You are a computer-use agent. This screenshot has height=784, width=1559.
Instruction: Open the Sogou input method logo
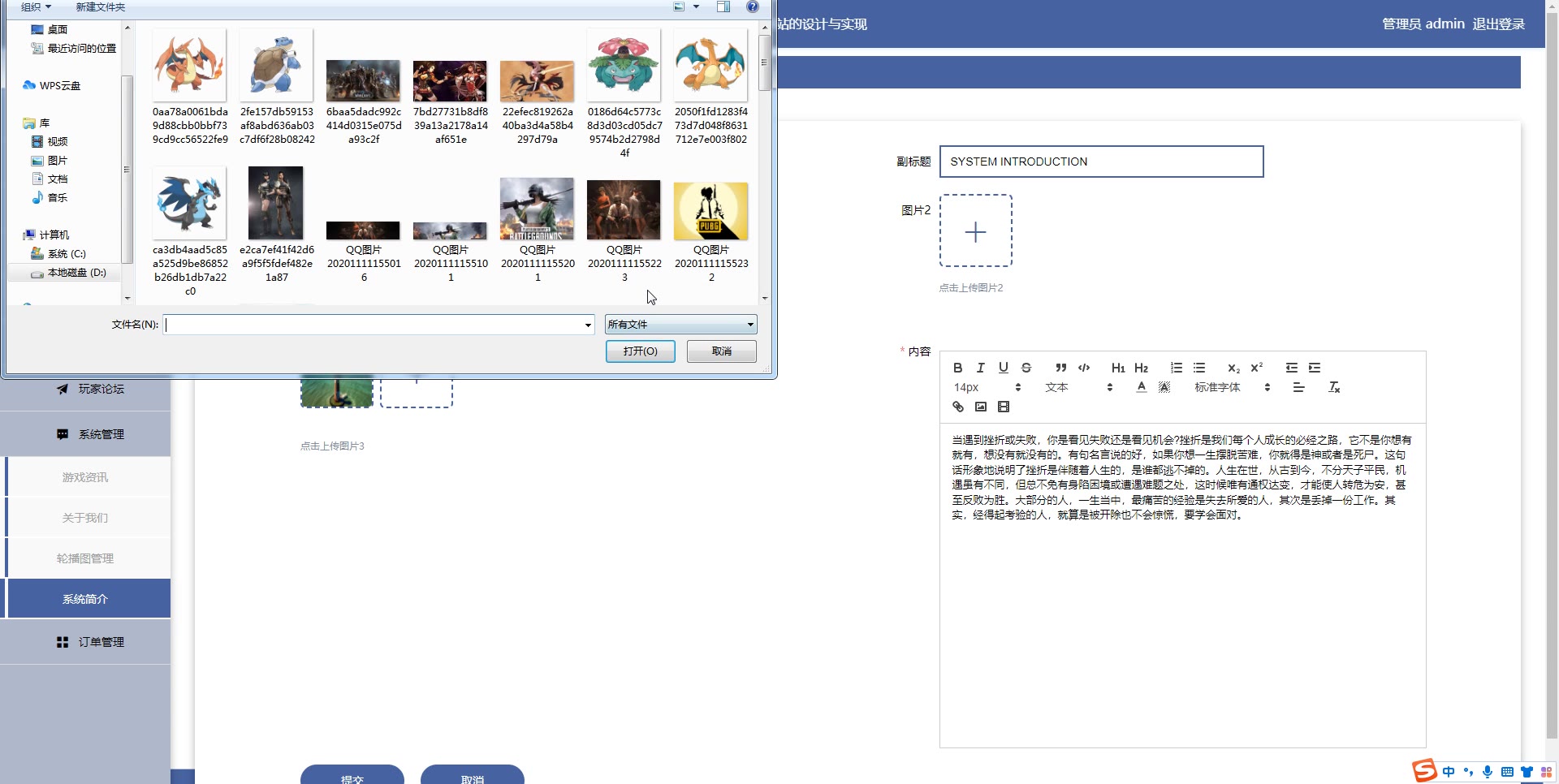[x=1424, y=770]
